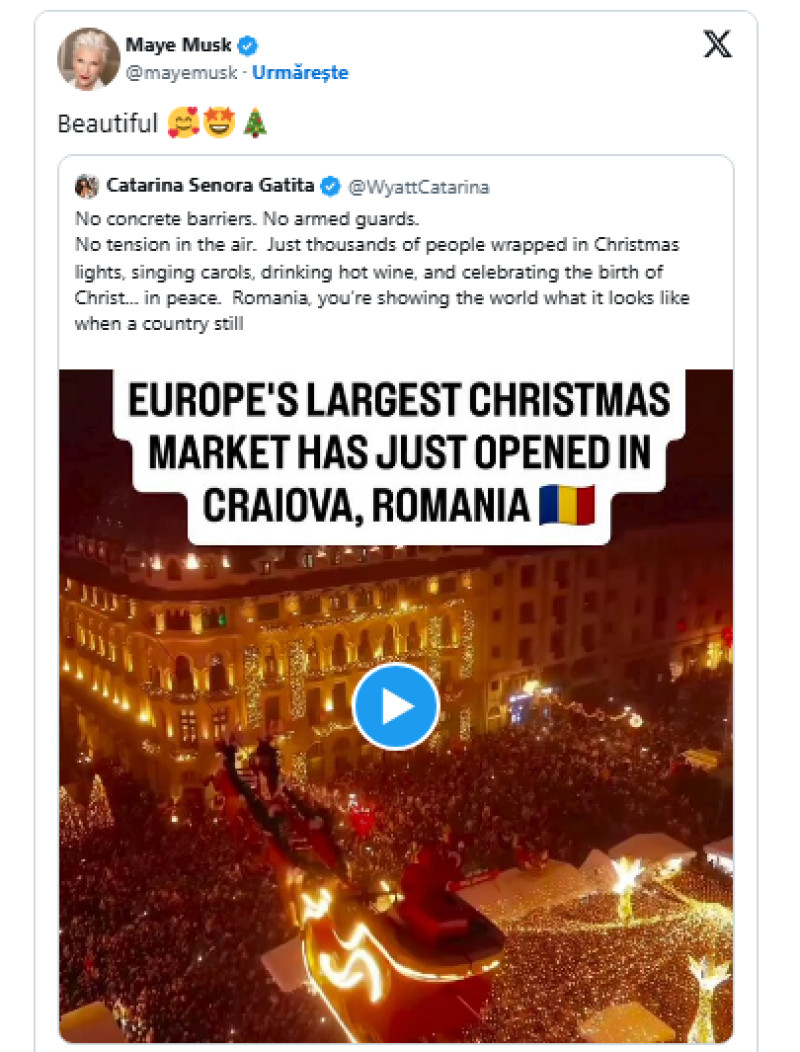
Task: Click the Christmas tree emoji
Action: click(x=256, y=124)
